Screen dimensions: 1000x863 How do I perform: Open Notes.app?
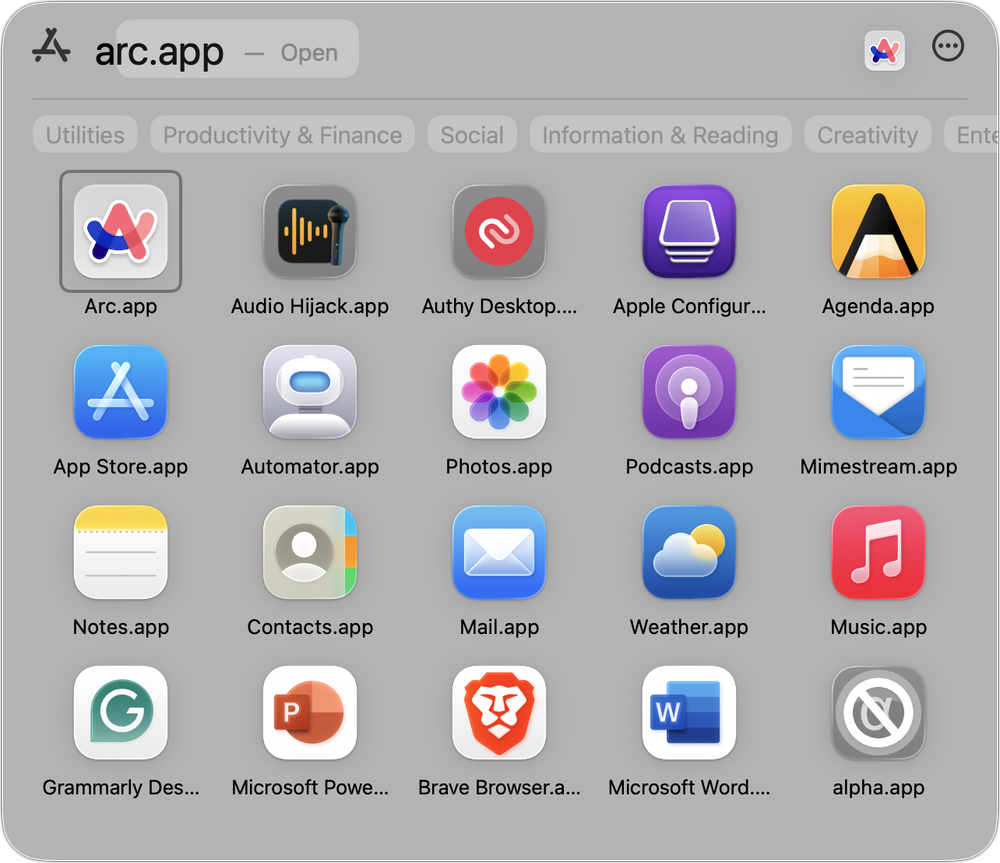pos(121,552)
